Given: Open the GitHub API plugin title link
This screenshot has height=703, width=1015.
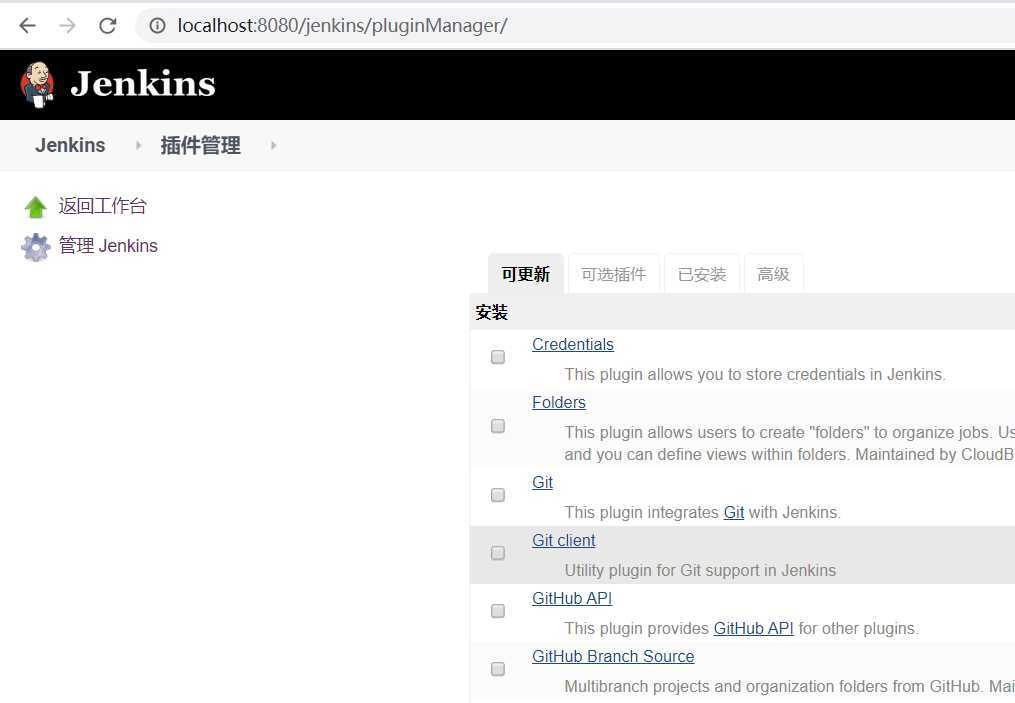Looking at the screenshot, I should pos(572,599).
